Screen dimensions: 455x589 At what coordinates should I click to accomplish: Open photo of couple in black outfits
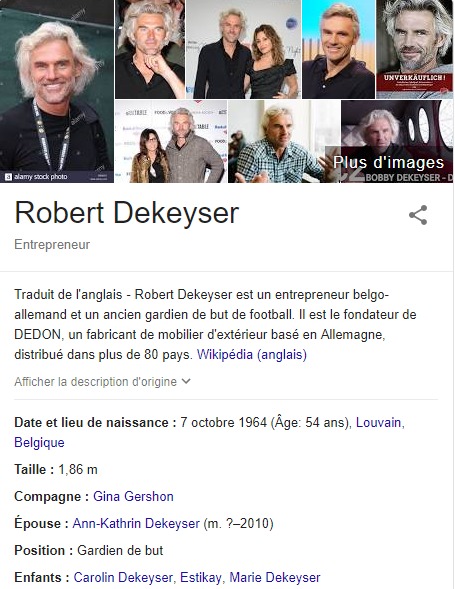[243, 49]
